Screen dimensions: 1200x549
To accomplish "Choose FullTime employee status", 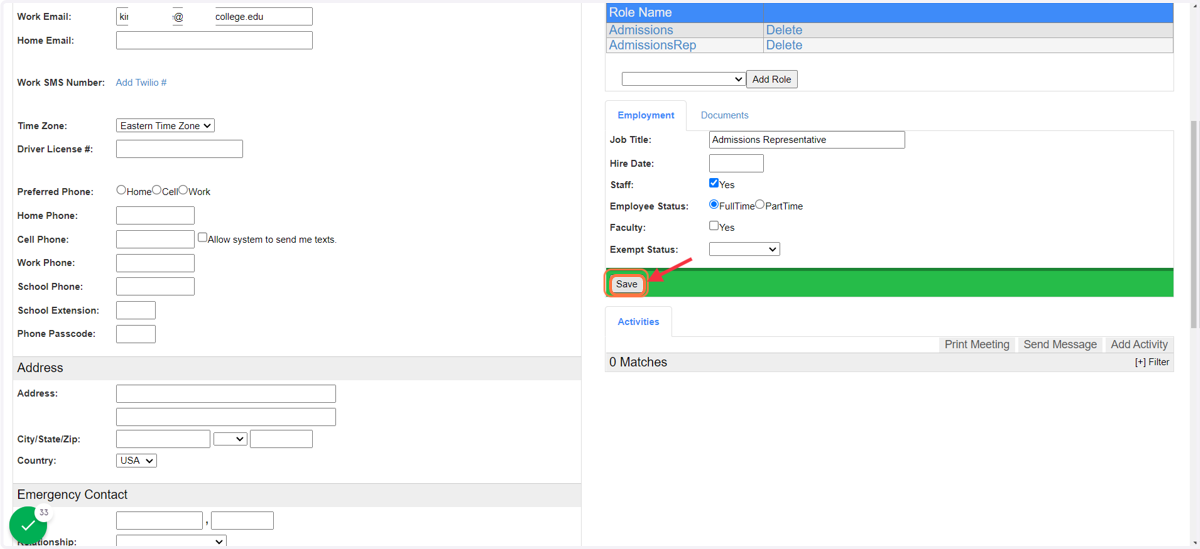I will pos(714,204).
